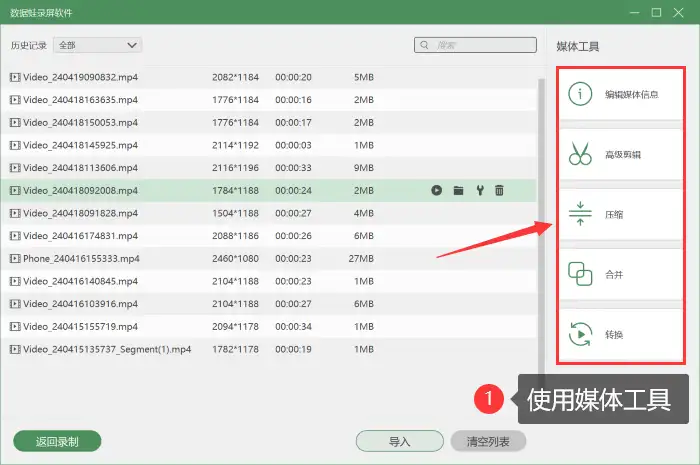Open the 转换 tool label
Screen dimensions: 700x465
click(614, 335)
